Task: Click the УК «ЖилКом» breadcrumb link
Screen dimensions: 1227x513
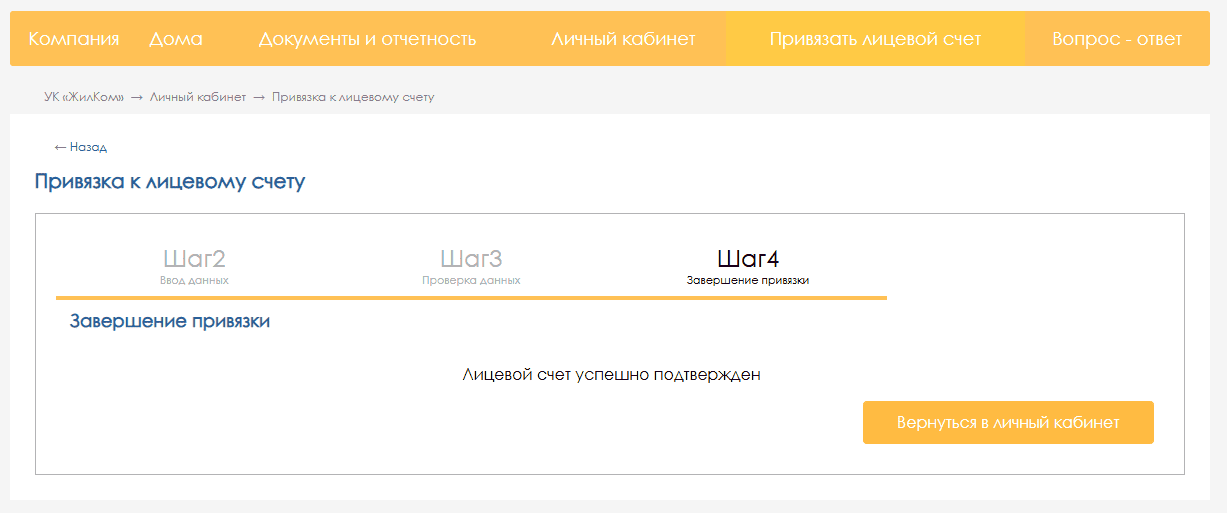Action: pyautogui.click(x=84, y=97)
